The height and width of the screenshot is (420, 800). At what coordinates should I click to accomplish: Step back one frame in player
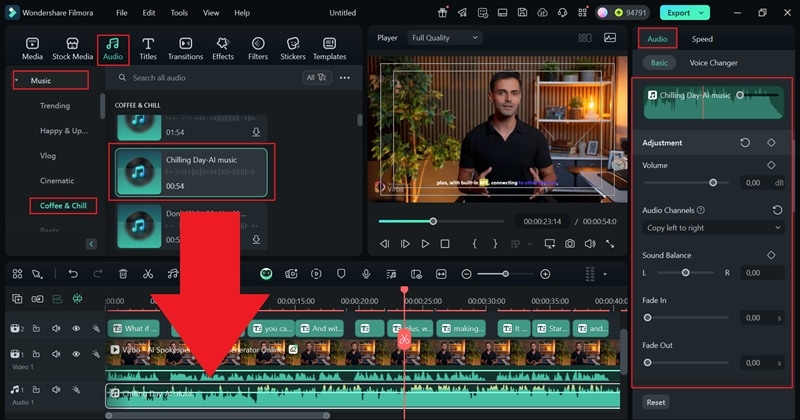pyautogui.click(x=385, y=244)
